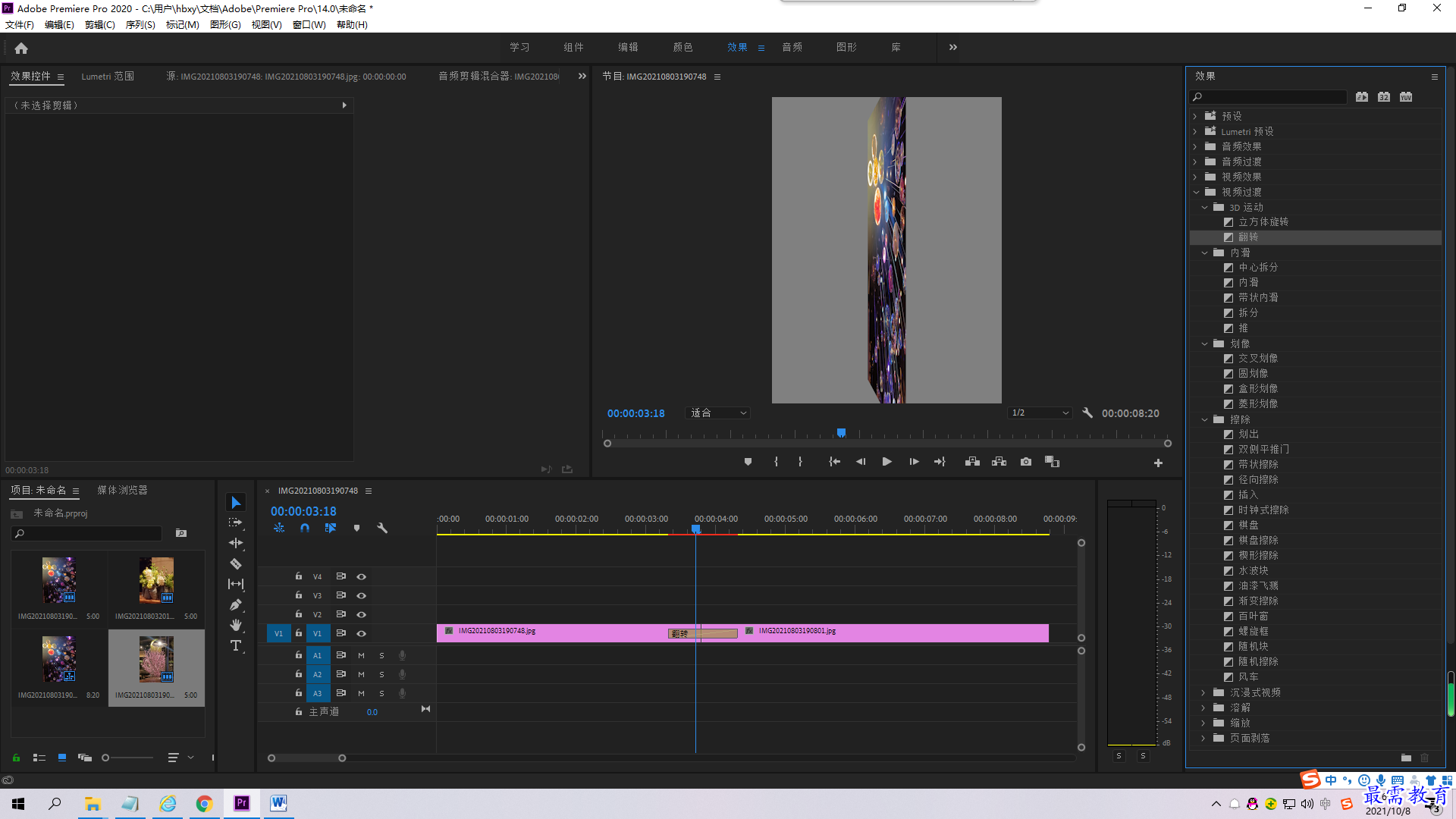Select the Slip tool
This screenshot has height=819, width=1456.
(236, 584)
